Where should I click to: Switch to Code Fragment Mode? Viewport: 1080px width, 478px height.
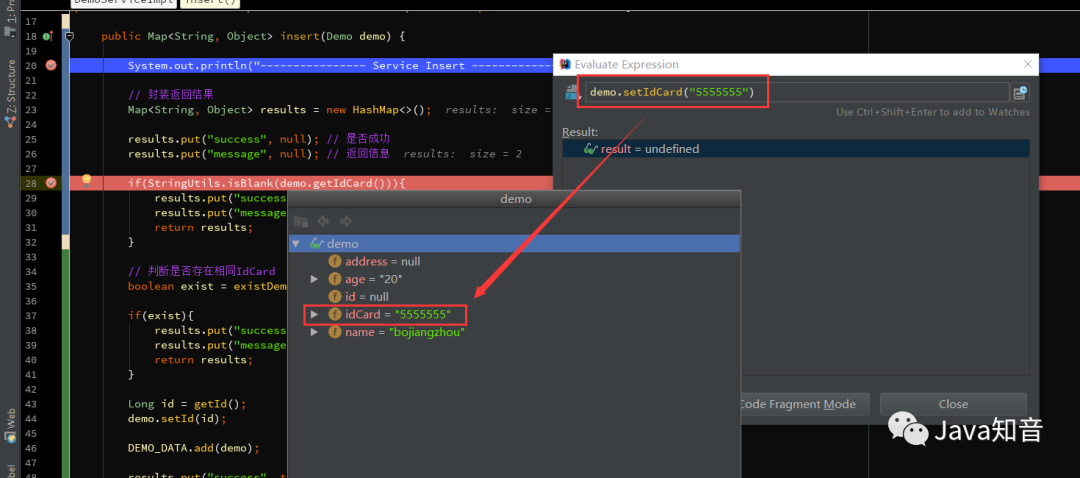coord(799,404)
